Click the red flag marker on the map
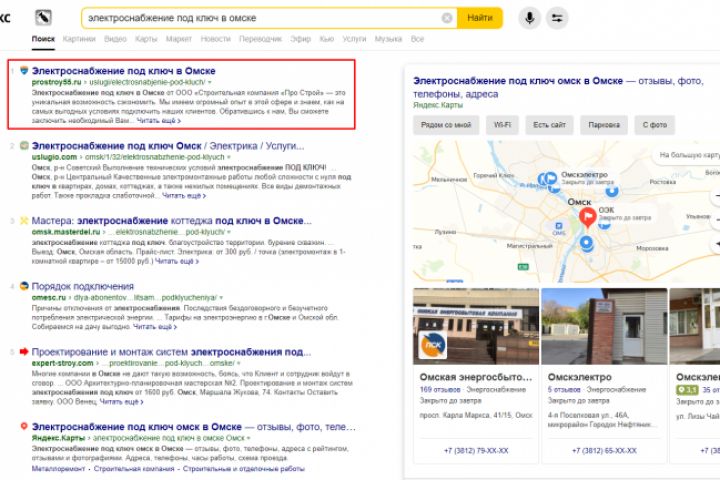This screenshot has width=720, height=480. point(587,217)
